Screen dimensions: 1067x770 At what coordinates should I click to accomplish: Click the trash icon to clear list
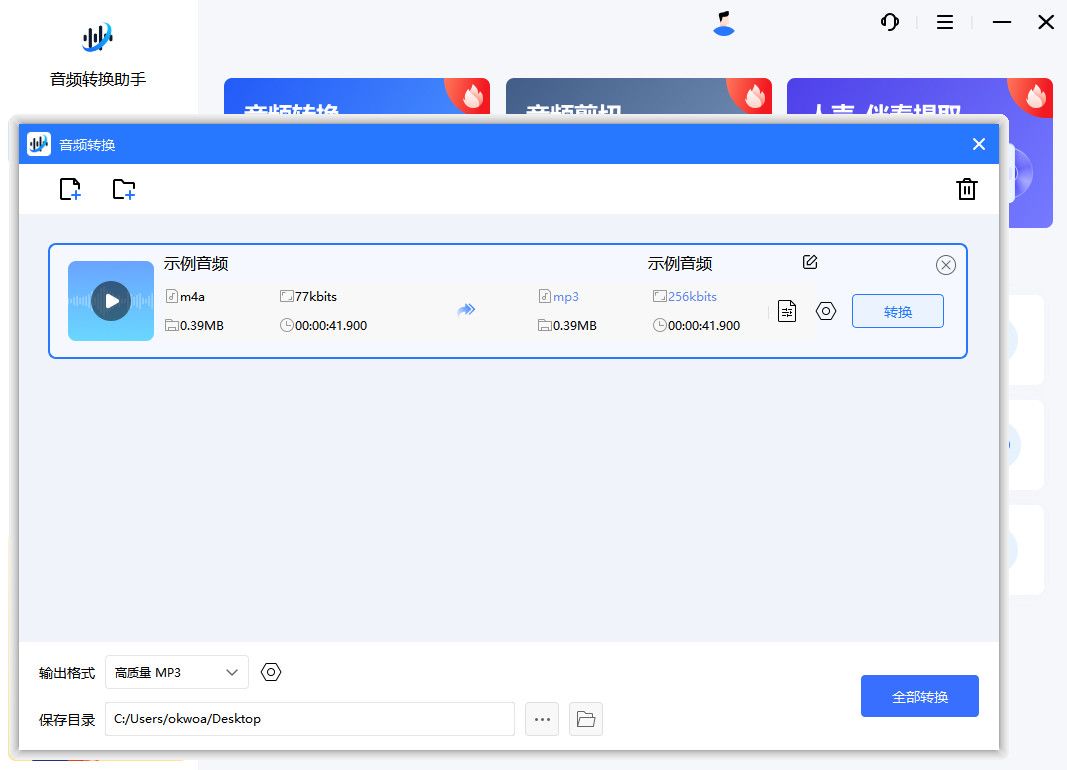pos(966,189)
